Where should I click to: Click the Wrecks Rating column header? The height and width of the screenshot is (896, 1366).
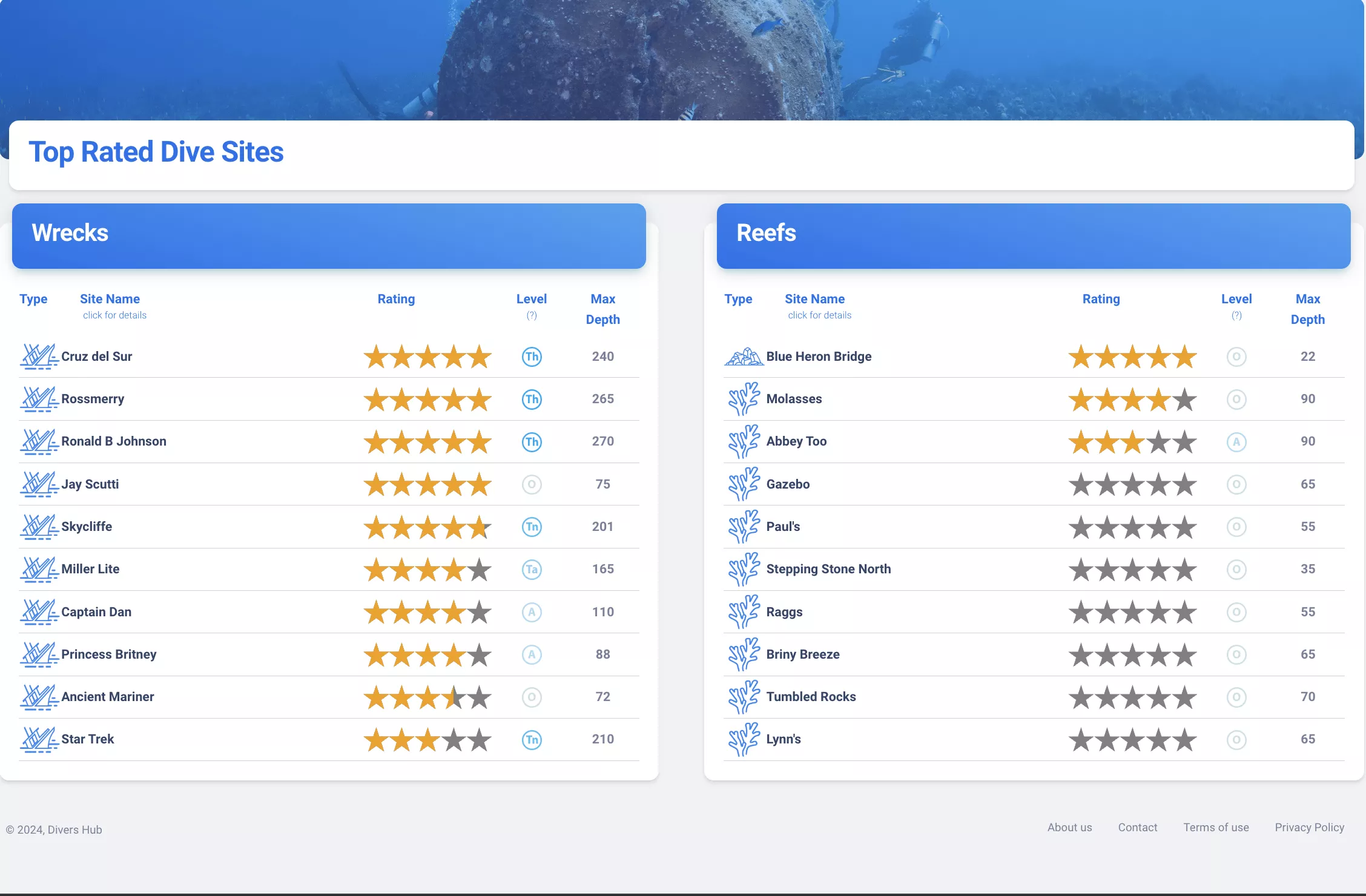click(397, 299)
